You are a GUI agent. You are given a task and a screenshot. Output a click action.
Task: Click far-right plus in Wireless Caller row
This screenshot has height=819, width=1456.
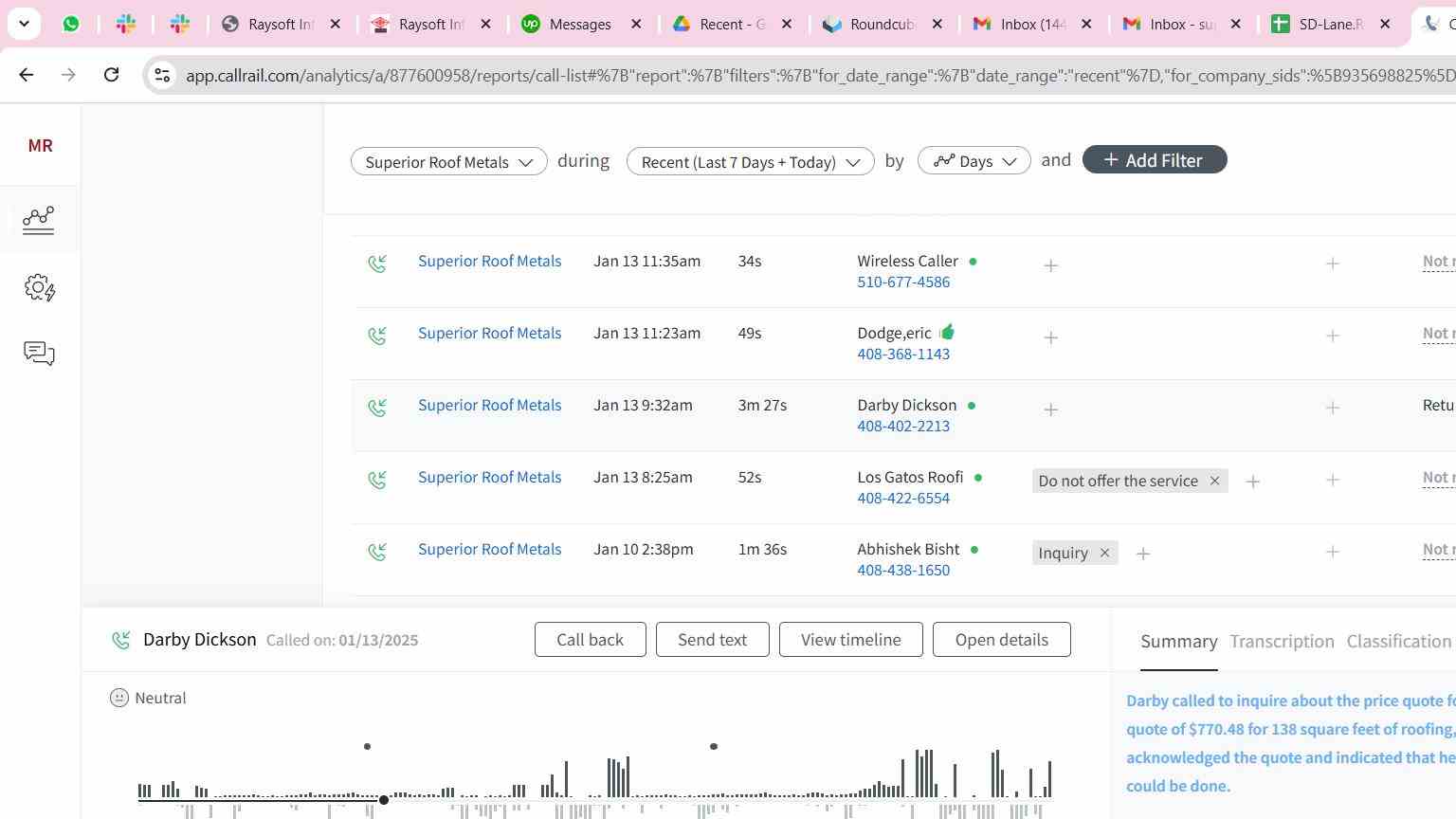tap(1332, 264)
